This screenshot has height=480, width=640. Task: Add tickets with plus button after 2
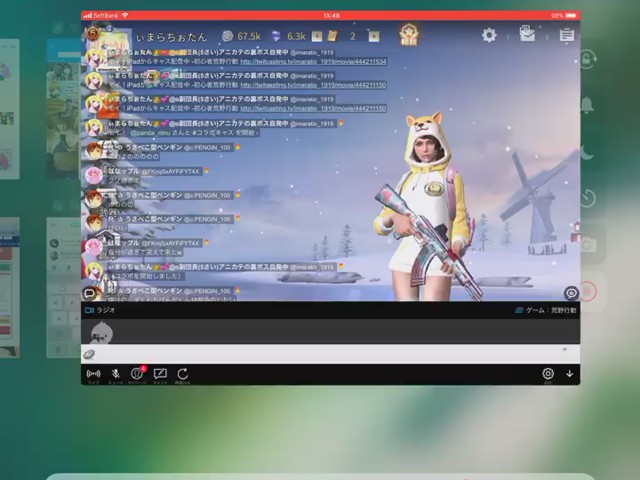click(374, 36)
